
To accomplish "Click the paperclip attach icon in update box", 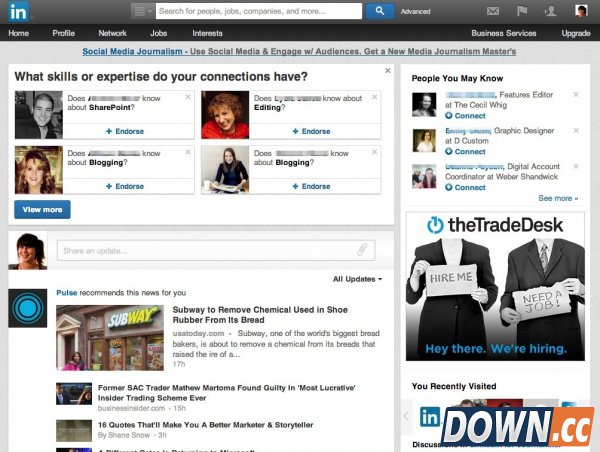I will (x=362, y=249).
